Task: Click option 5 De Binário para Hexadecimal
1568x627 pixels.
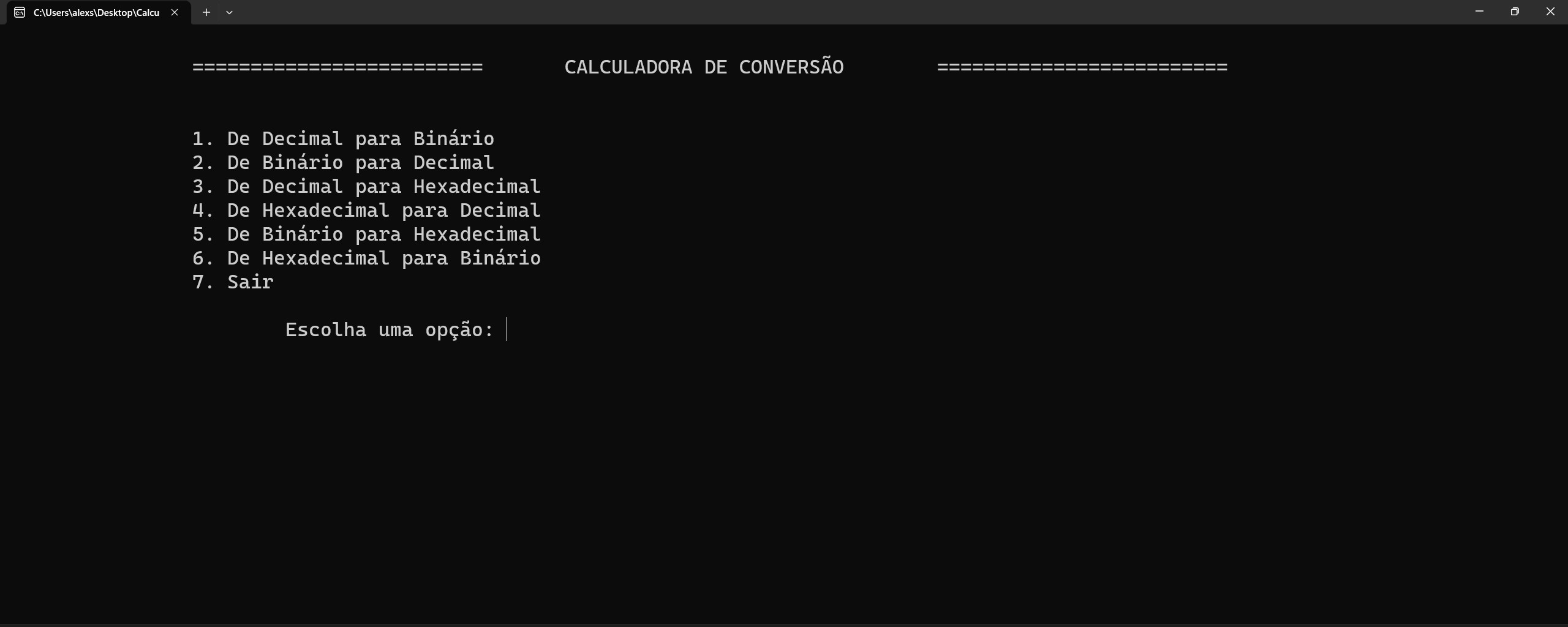Action: (366, 234)
